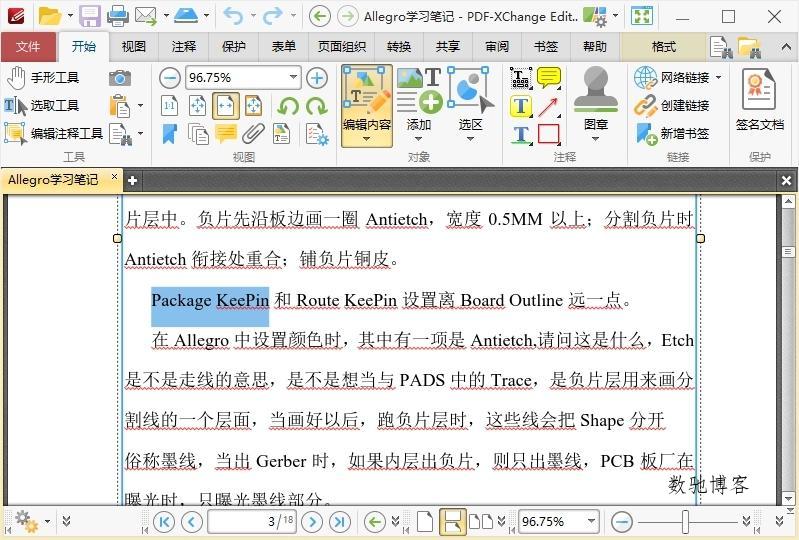The height and width of the screenshot is (540, 799).
Task: Open ribbon zoom percentage combo box dropdown
Action: point(294,77)
